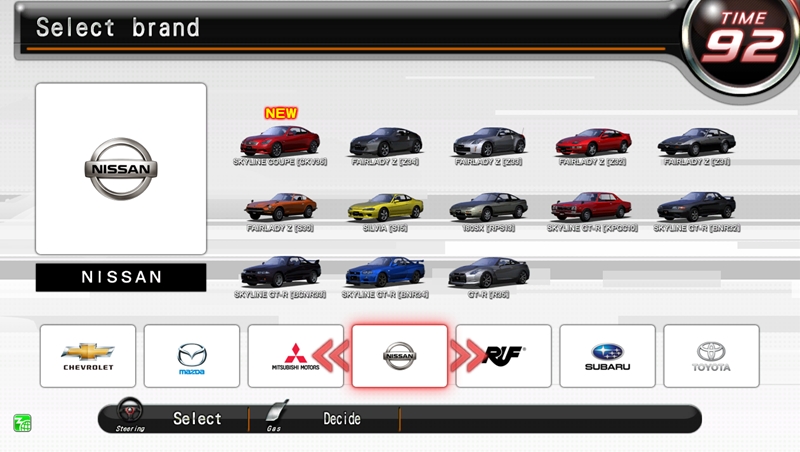Choose the Subaru brand tile
This screenshot has height=452, width=800.
click(x=608, y=356)
